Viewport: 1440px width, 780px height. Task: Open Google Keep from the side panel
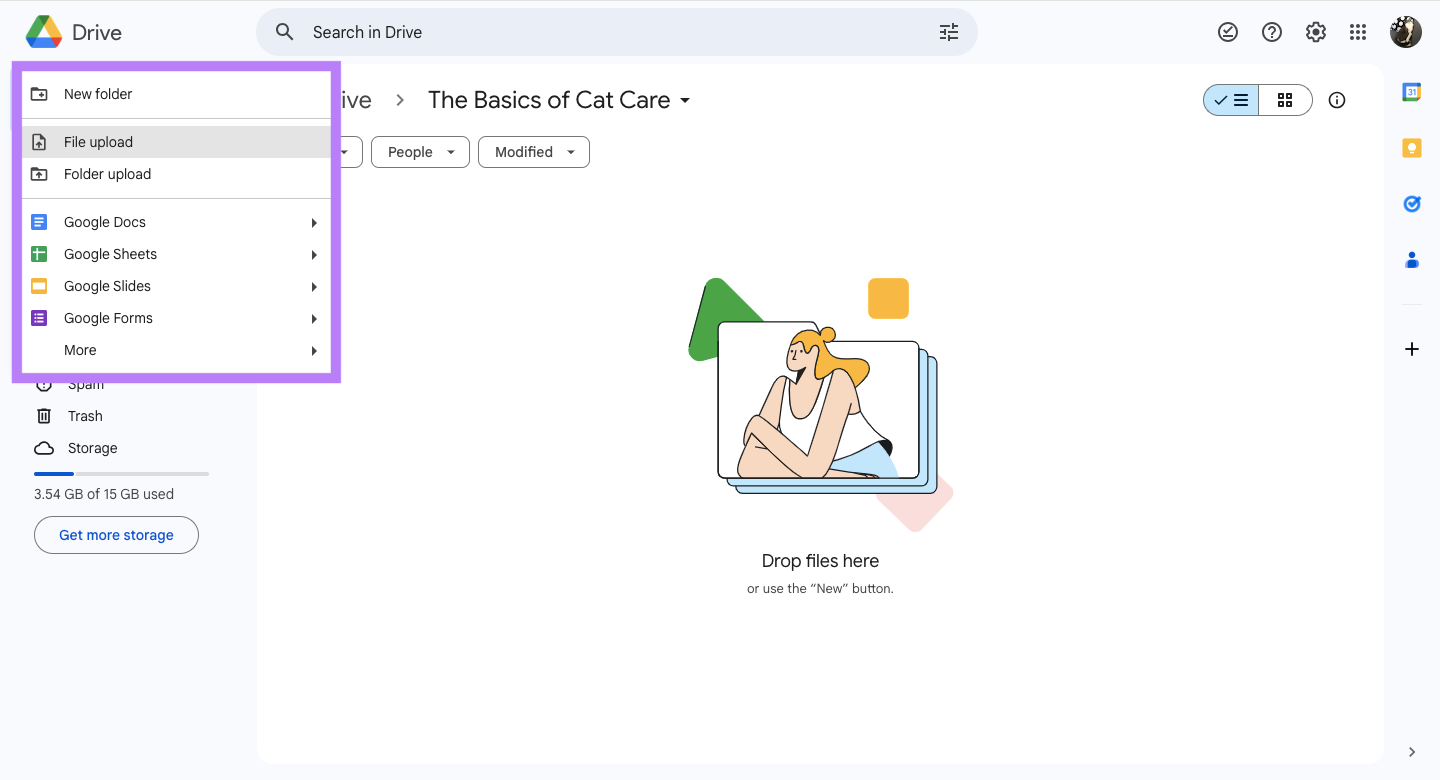(x=1411, y=147)
